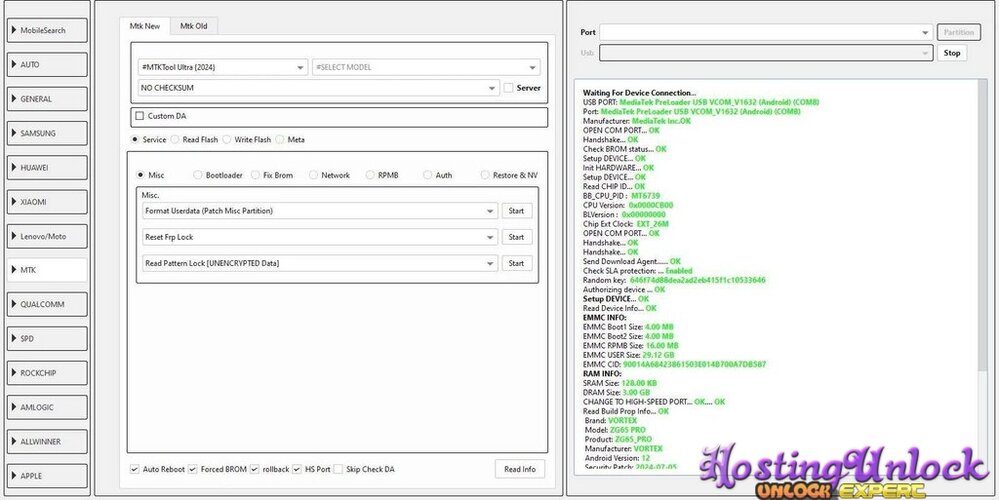The height and width of the screenshot is (500, 999).
Task: Click the 'Brand: VORTEX' log line
Action: click(x=610, y=420)
